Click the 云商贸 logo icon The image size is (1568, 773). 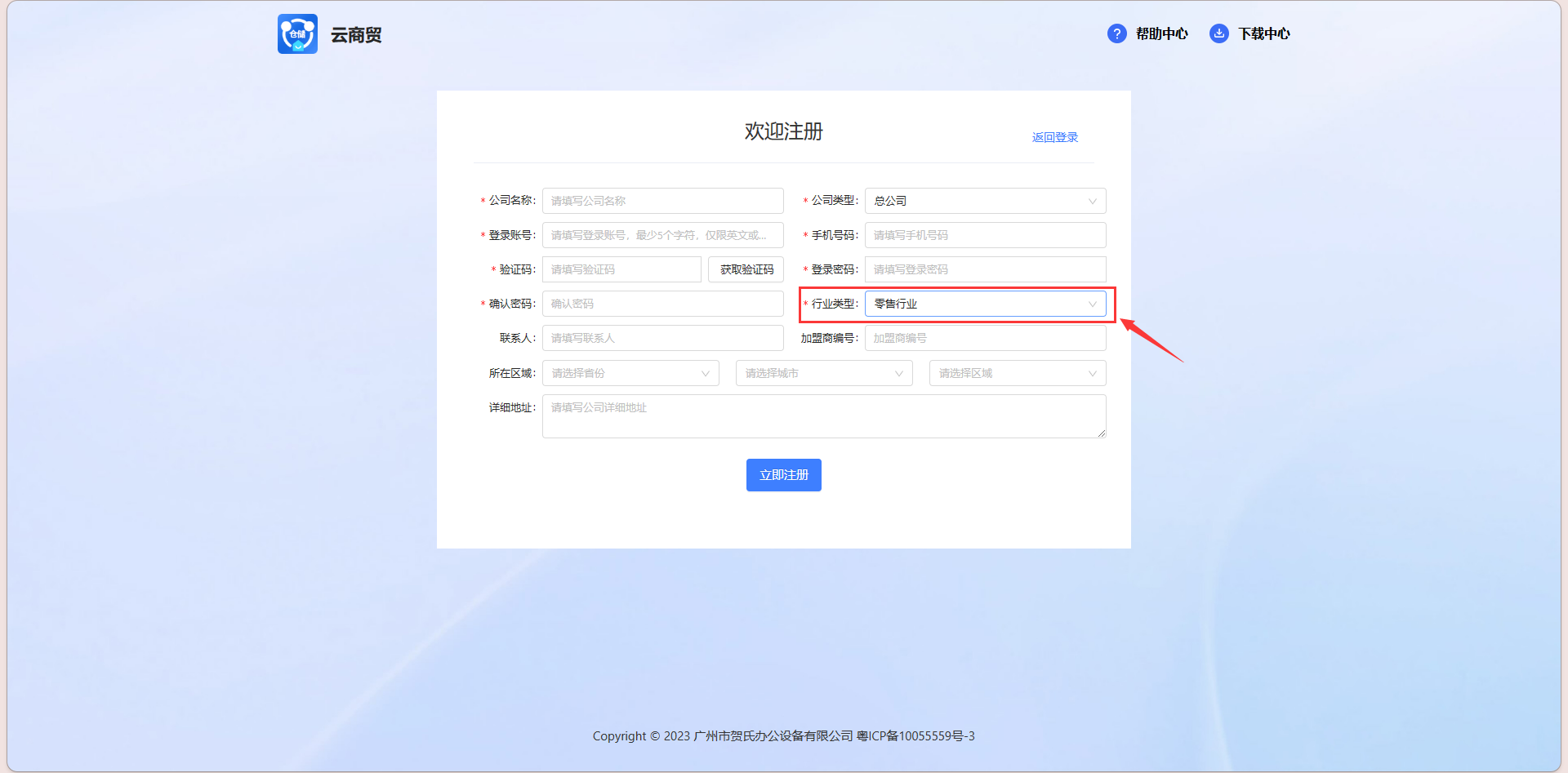pos(297,33)
